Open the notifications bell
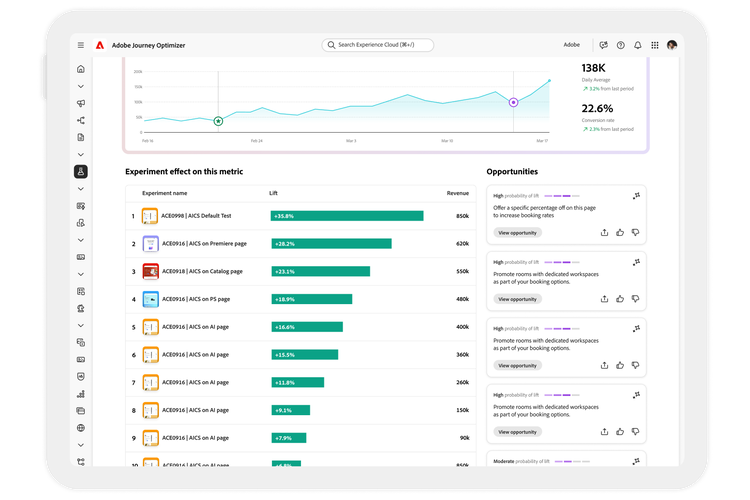750x500 pixels. [x=638, y=45]
